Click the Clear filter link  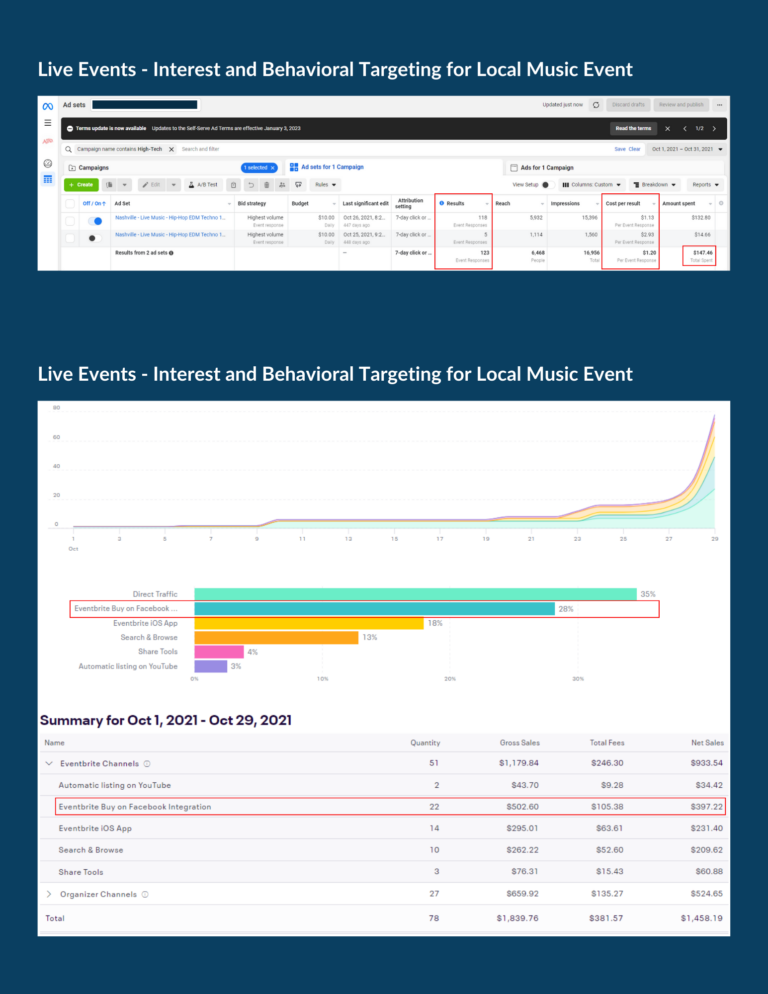634,150
